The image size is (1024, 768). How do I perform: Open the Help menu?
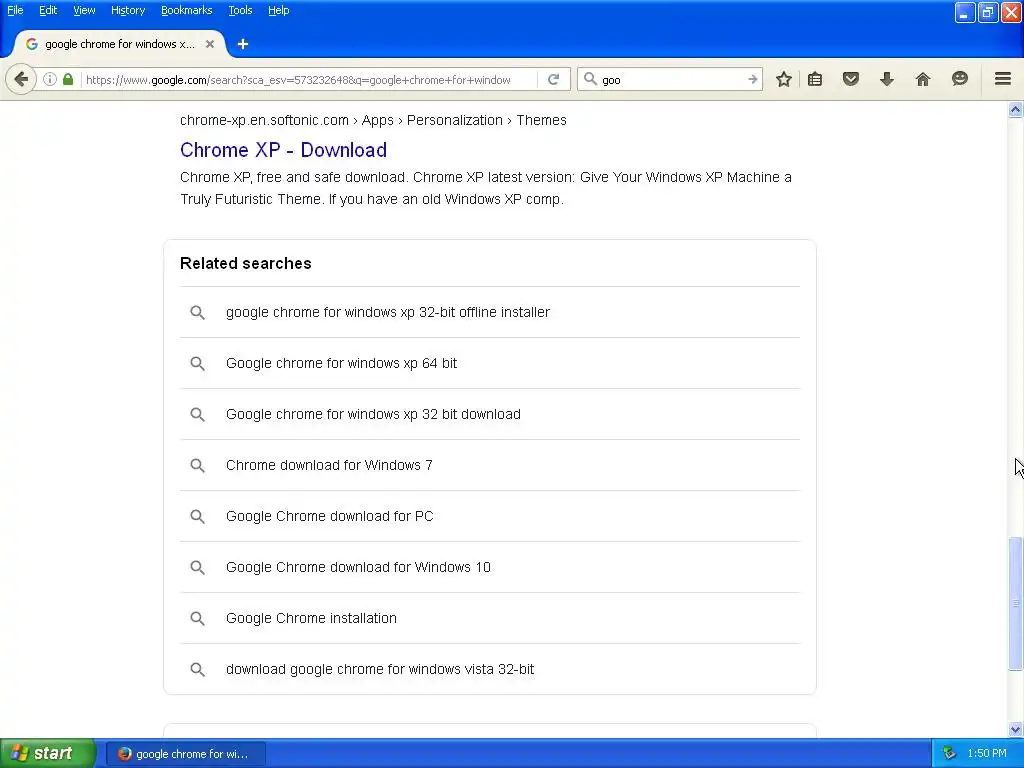pyautogui.click(x=278, y=10)
